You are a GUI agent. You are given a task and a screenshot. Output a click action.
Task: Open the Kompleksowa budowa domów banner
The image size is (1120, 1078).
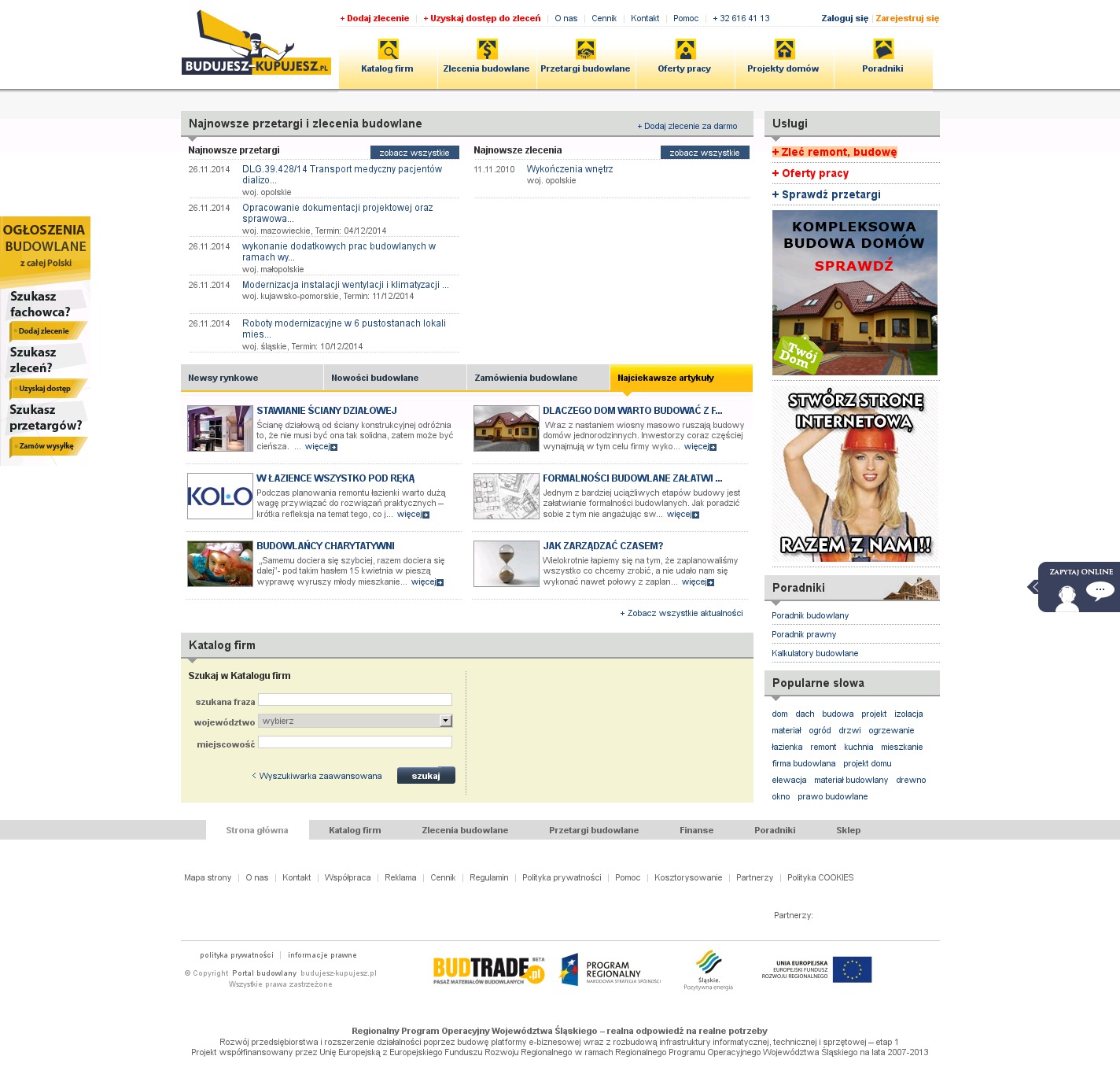coord(855,293)
